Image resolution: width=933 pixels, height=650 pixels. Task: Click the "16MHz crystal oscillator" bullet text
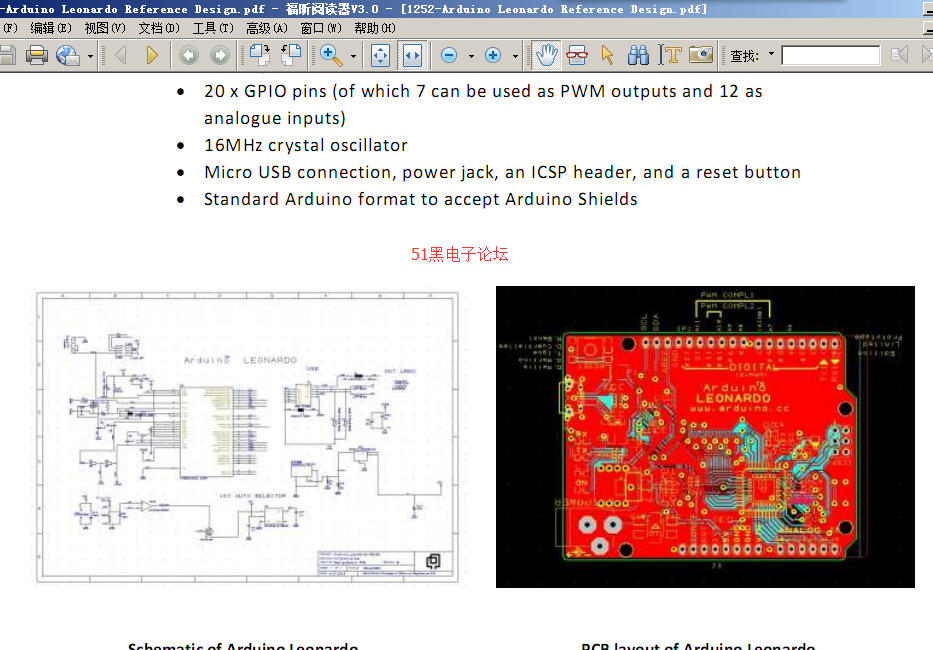[306, 145]
